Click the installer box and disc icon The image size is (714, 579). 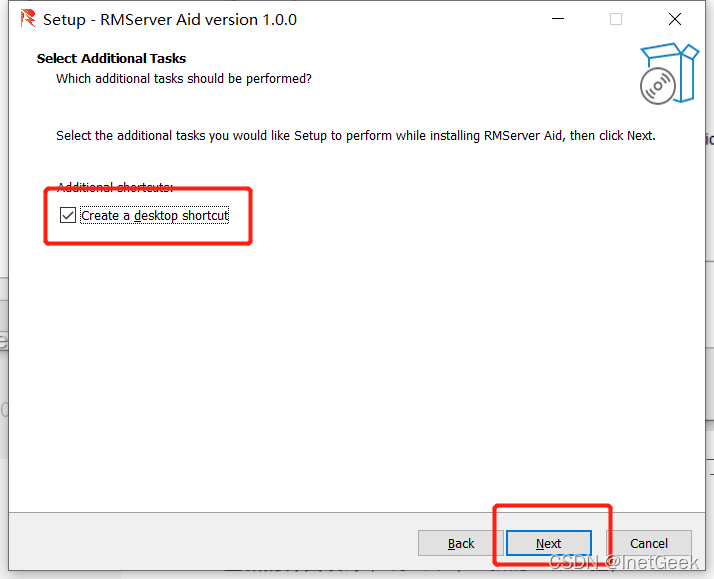pyautogui.click(x=668, y=73)
